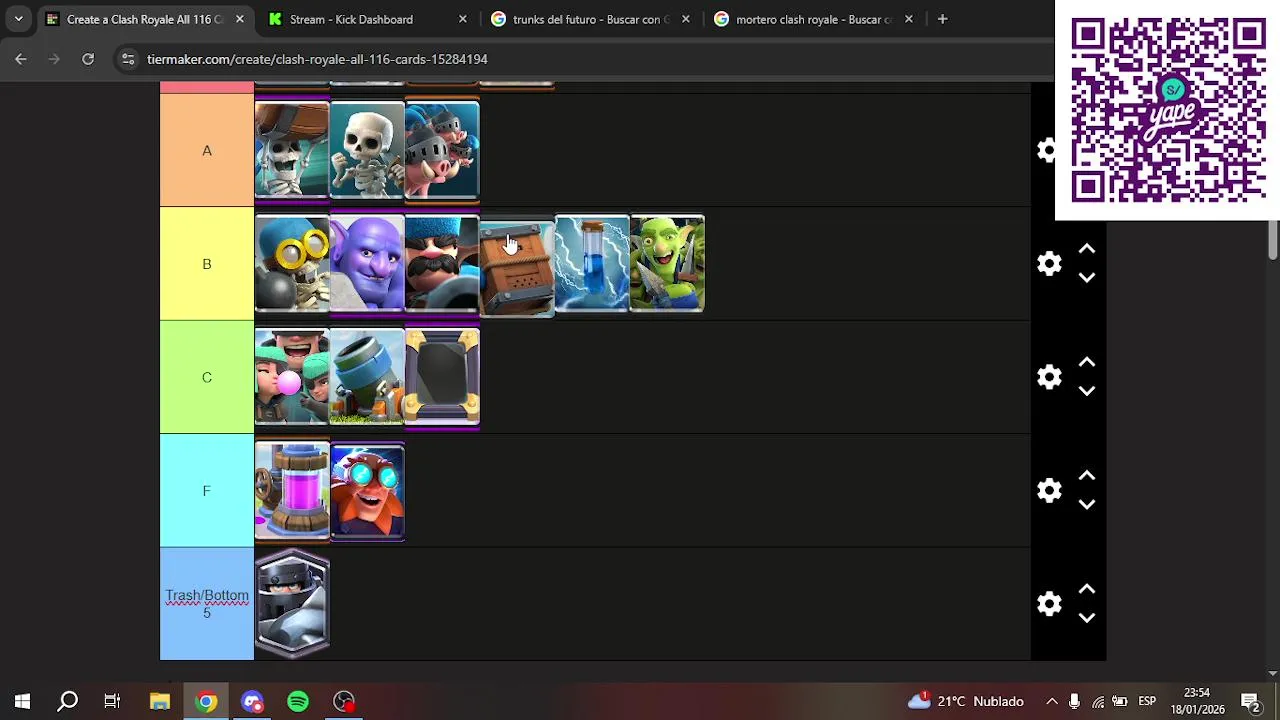Viewport: 1280px width, 720px height.
Task: Open the weather widget showing 21°C Nublado
Action: click(x=966, y=701)
